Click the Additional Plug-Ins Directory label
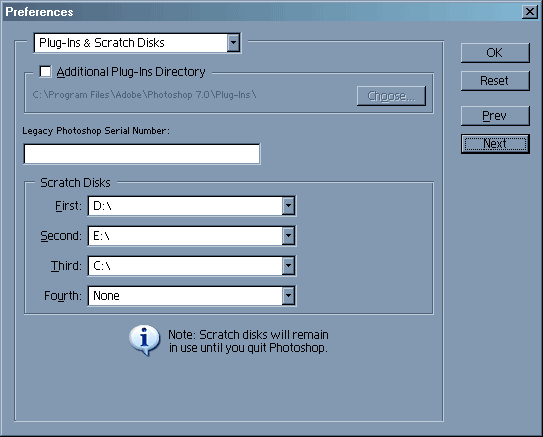The height and width of the screenshot is (437, 543). tap(131, 72)
